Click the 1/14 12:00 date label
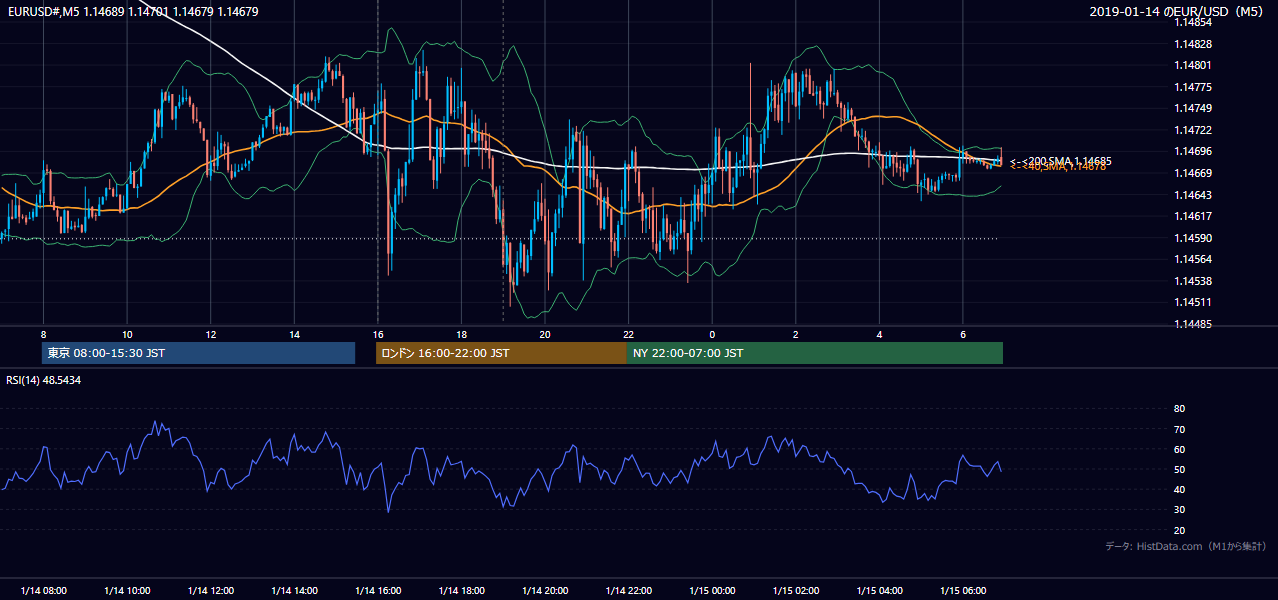The image size is (1278, 600). point(210,591)
